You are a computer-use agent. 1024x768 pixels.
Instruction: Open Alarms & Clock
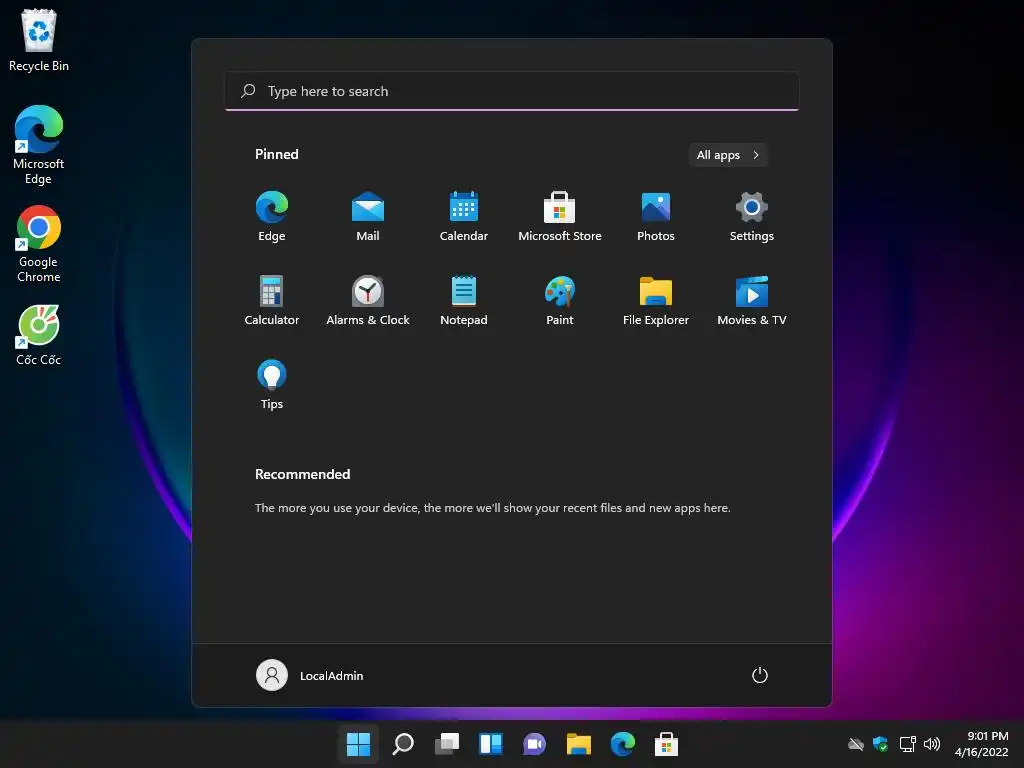tap(368, 300)
